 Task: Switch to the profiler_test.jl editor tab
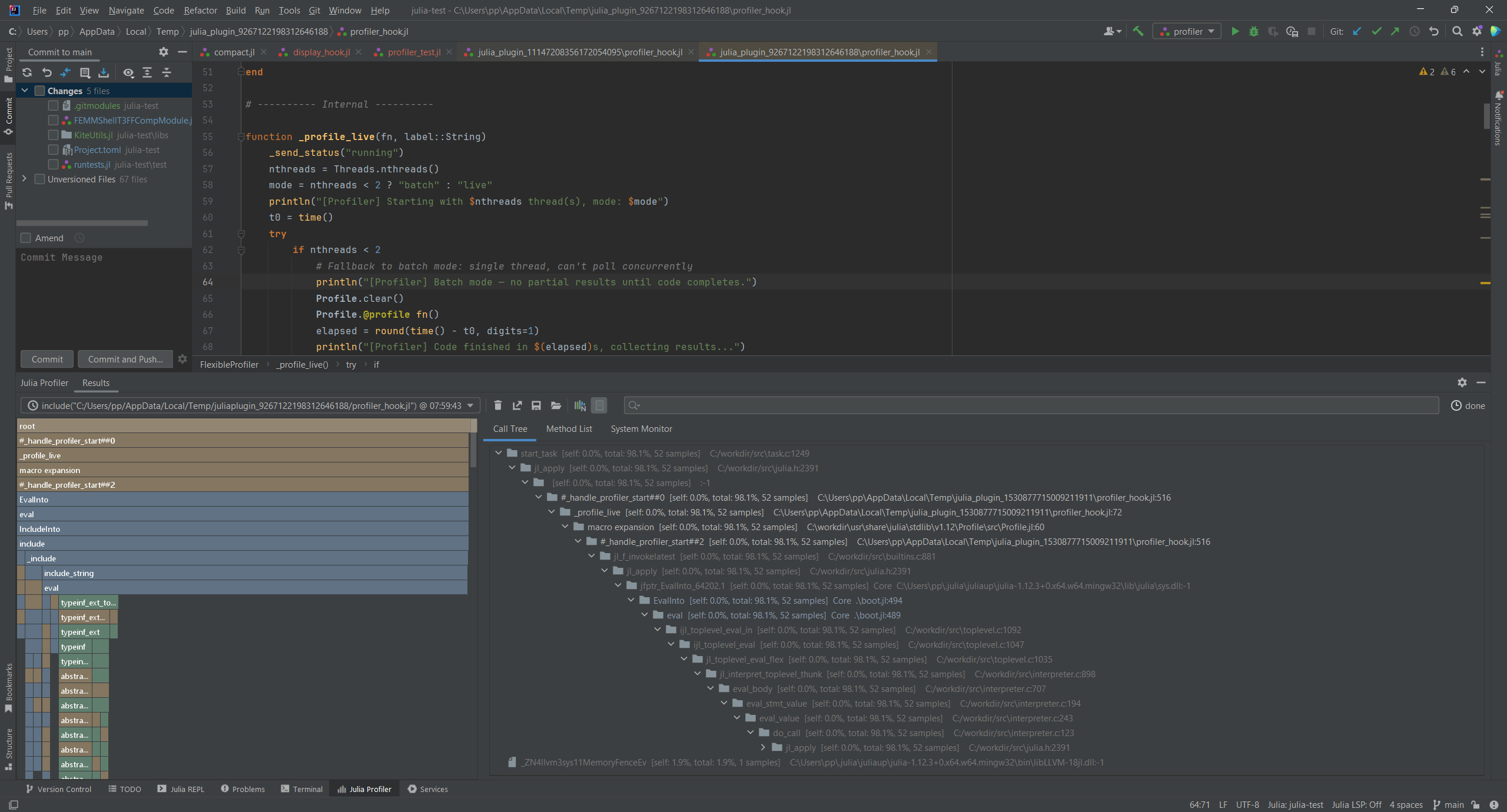tap(414, 52)
